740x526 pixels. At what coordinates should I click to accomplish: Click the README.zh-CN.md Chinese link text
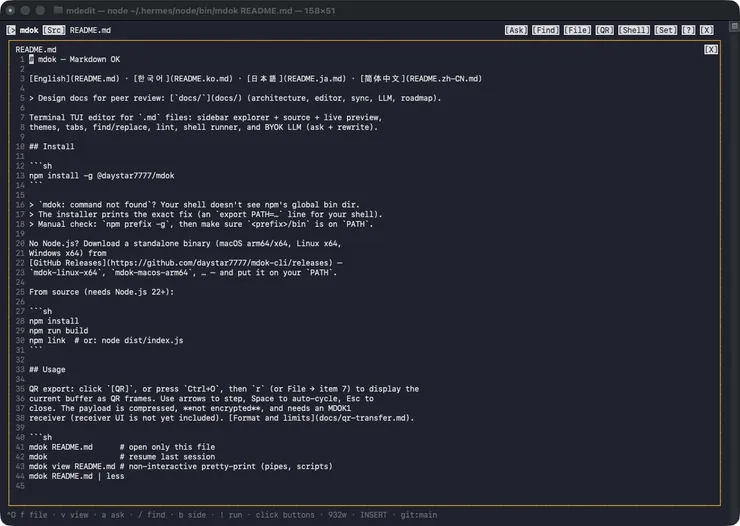click(421, 79)
